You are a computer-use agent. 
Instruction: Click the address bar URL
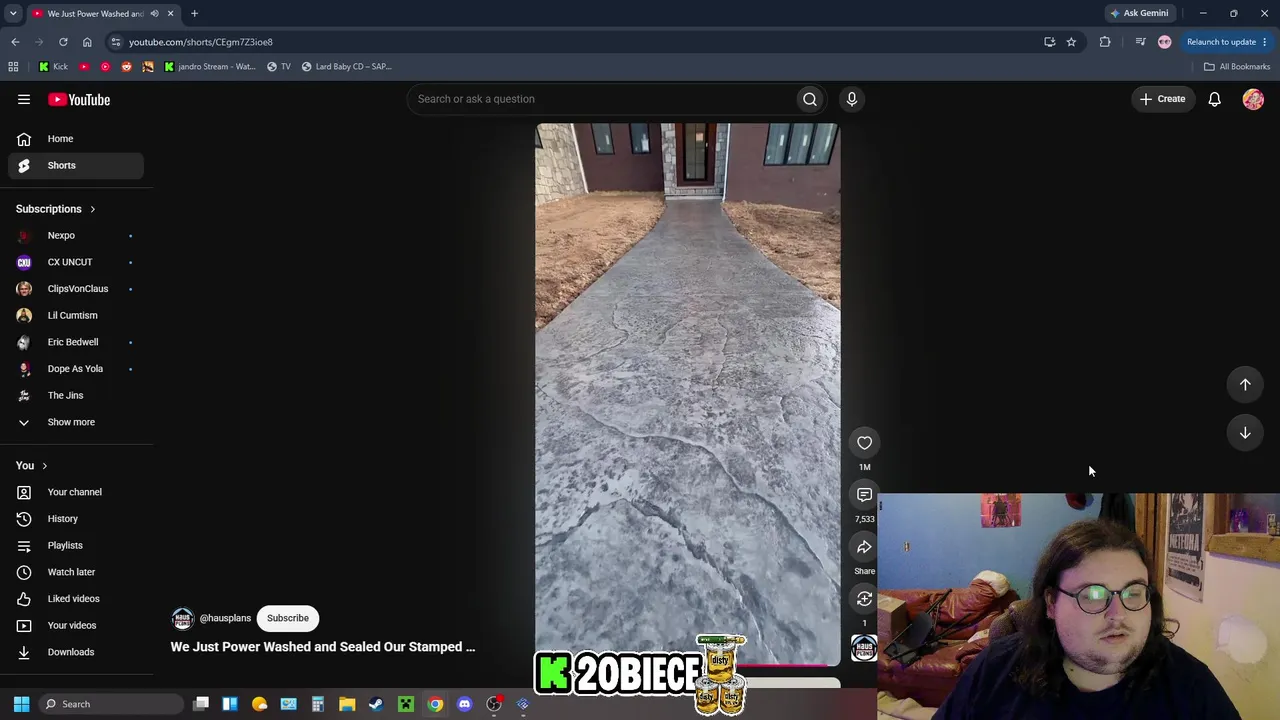[201, 42]
